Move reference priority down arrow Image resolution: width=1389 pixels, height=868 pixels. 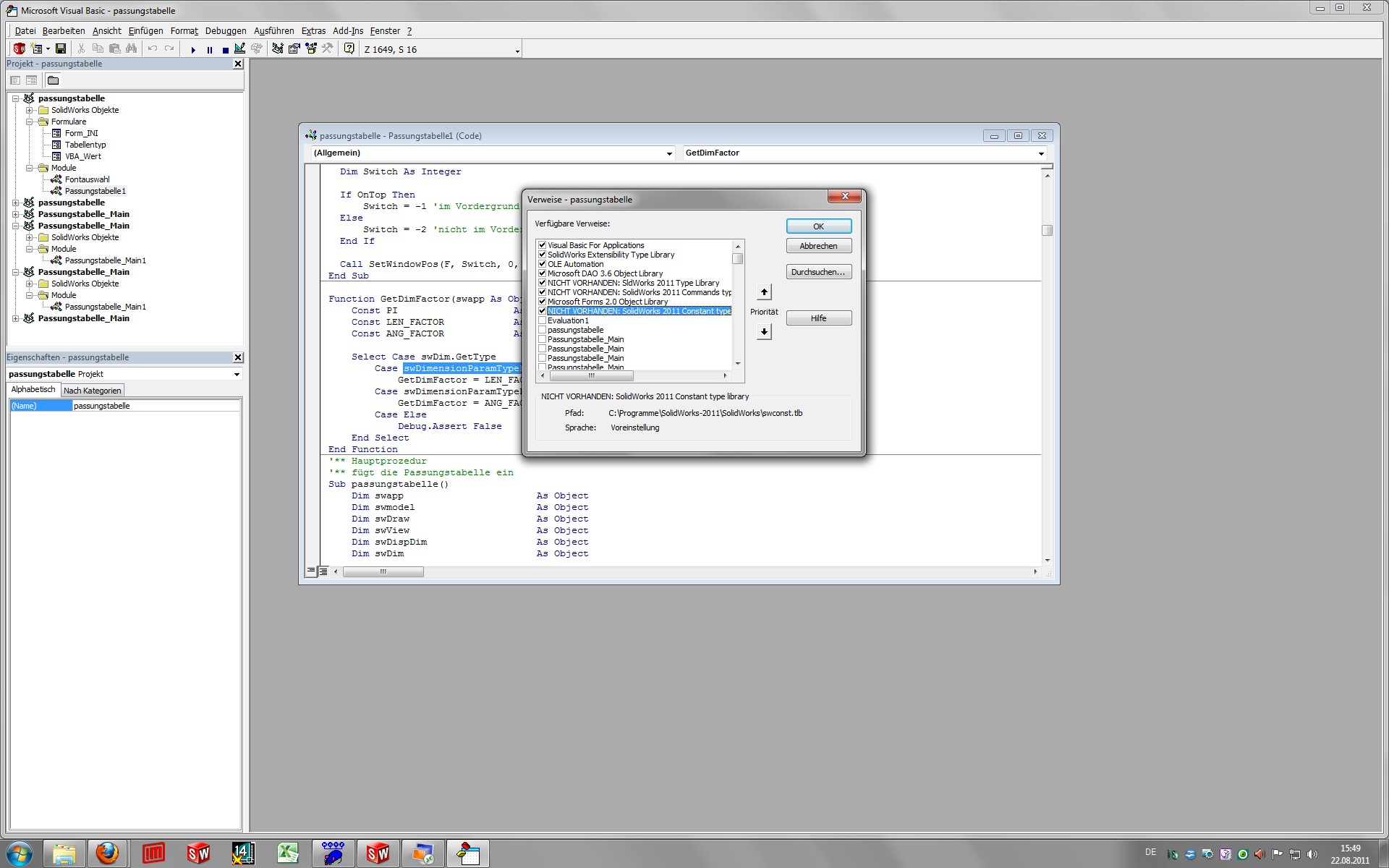[764, 331]
